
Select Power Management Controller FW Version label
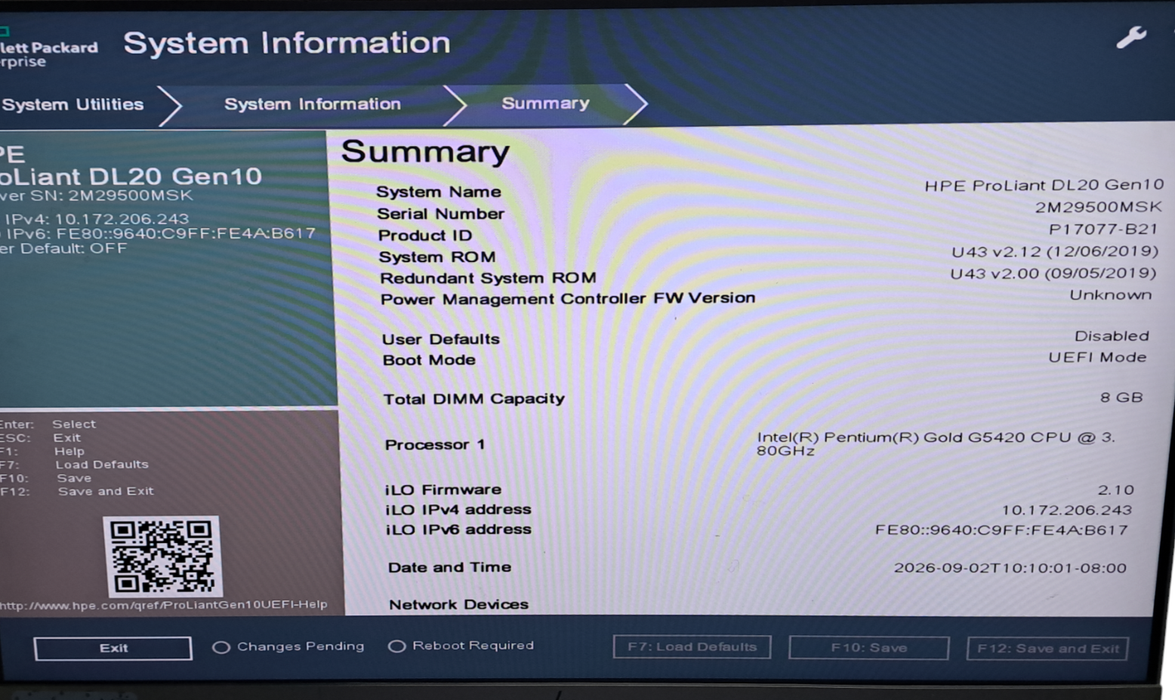point(567,298)
